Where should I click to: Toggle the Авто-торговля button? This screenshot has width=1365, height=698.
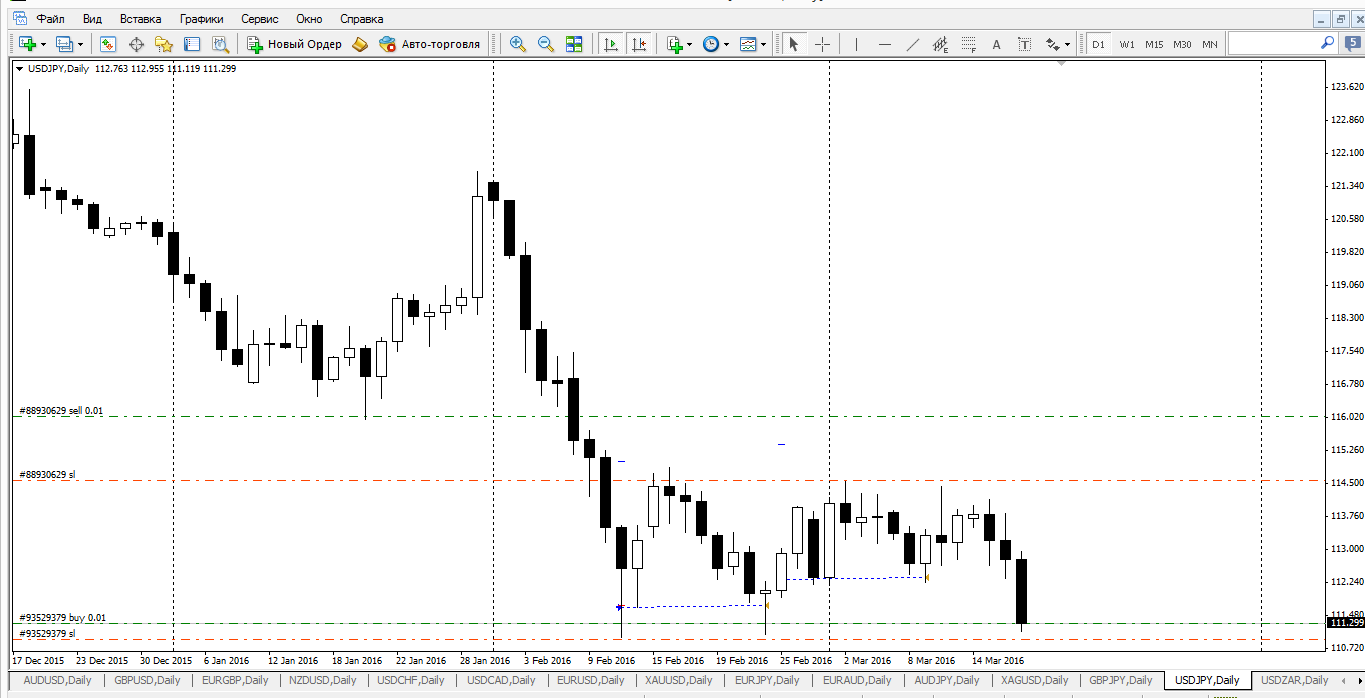429,44
